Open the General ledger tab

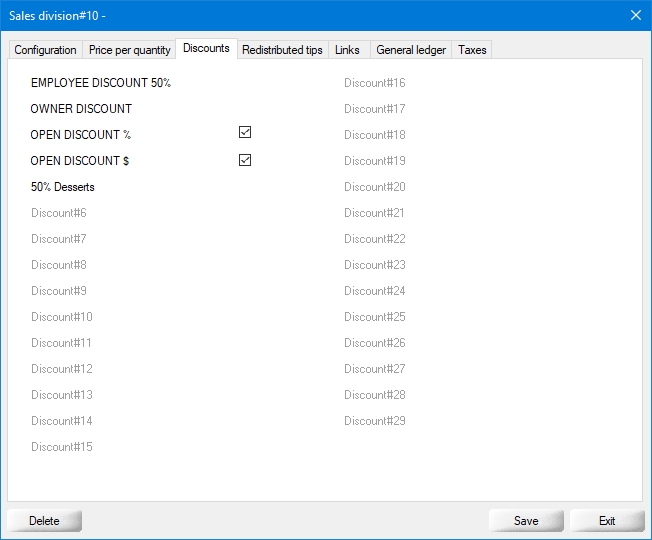(x=410, y=50)
